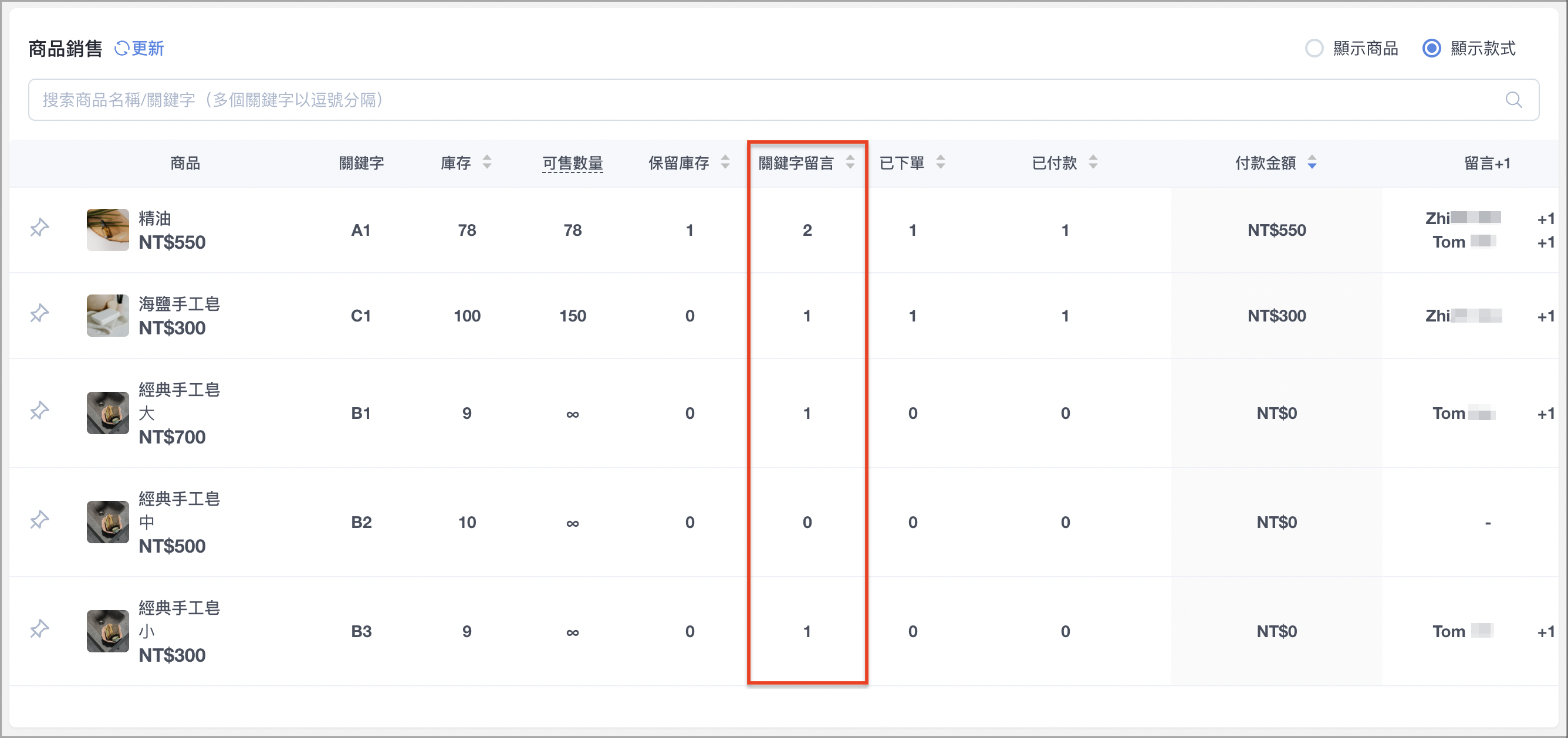Image resolution: width=1568 pixels, height=738 pixels.
Task: Click the search magnifier icon
Action: (x=1513, y=100)
